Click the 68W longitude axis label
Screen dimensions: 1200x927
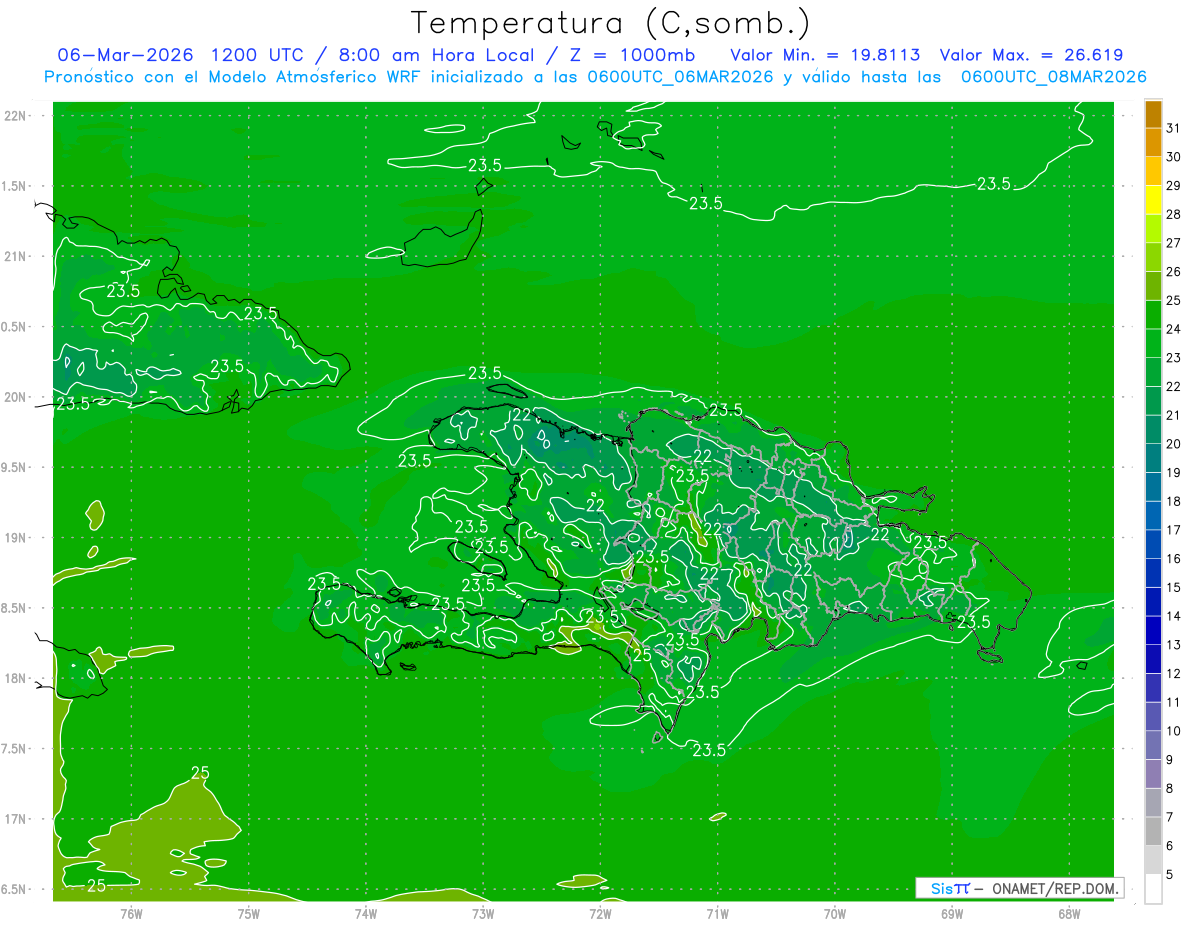tap(1068, 913)
